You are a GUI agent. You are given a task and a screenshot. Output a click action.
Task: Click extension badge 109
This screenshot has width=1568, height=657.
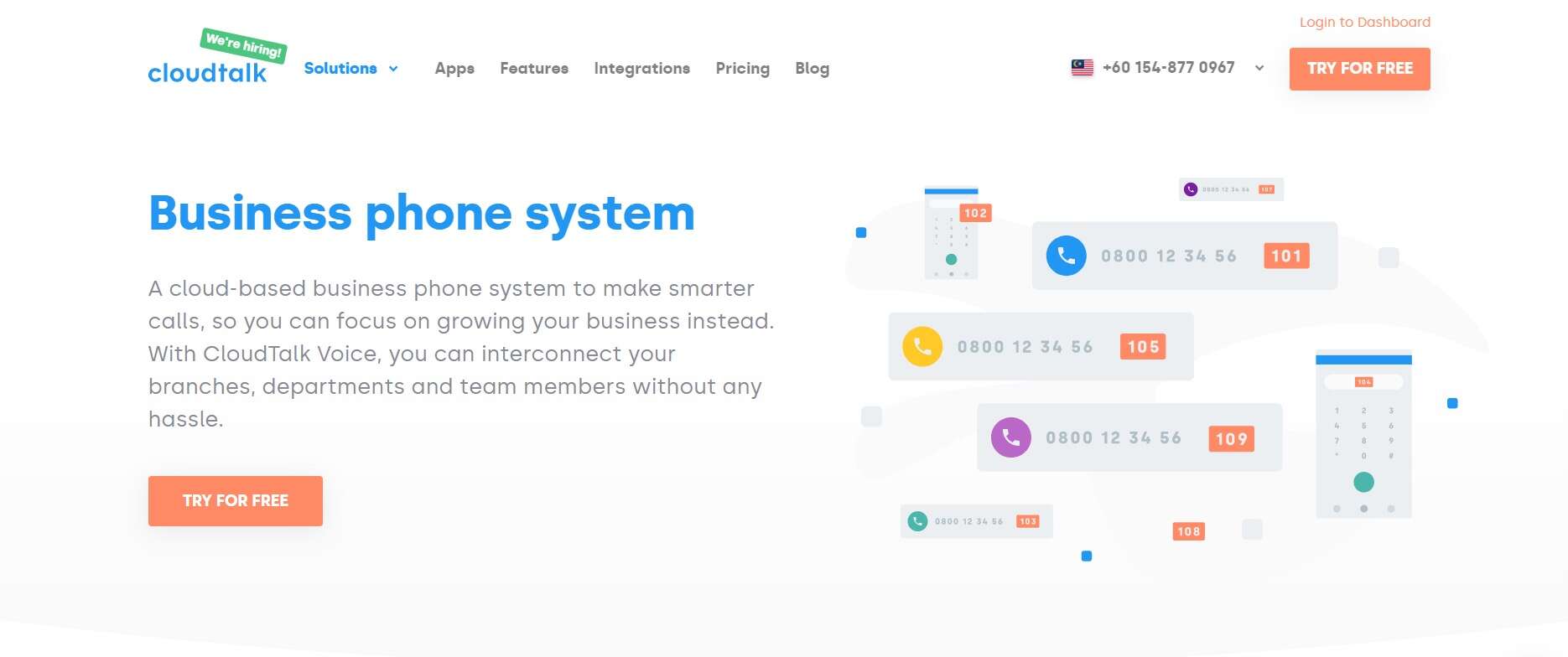tap(1231, 438)
